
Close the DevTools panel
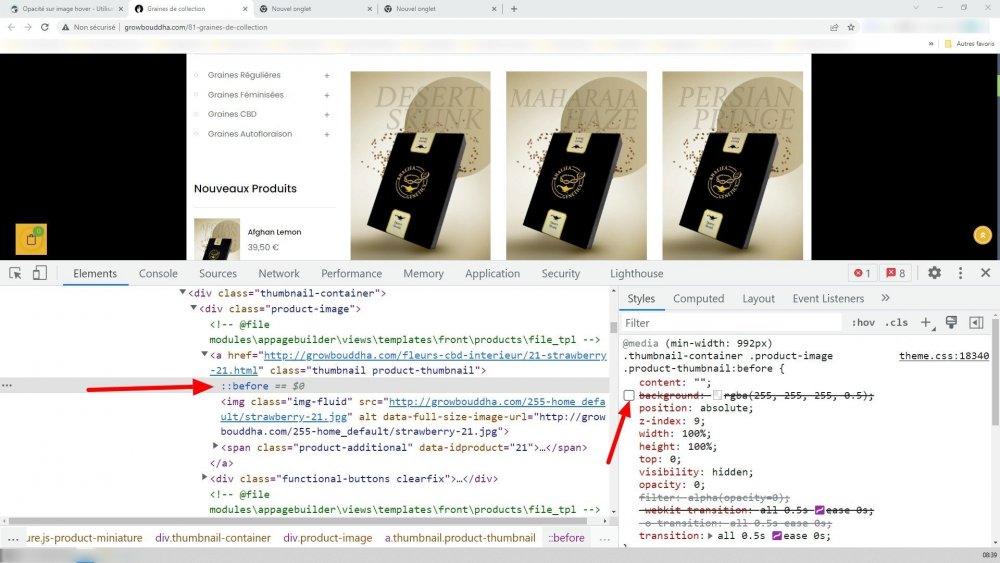click(985, 273)
